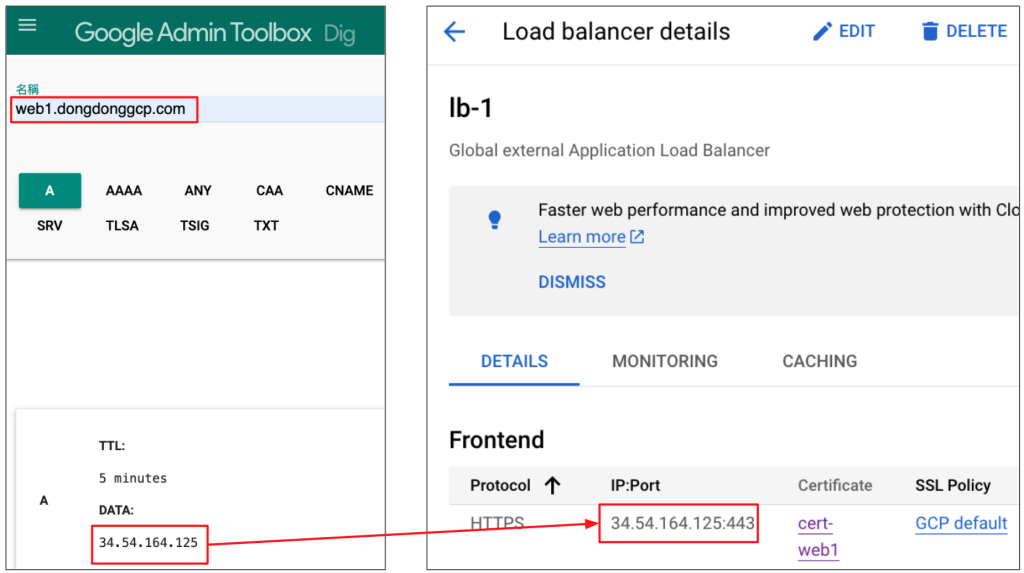
Task: Switch to the CACHING tab
Action: pos(820,361)
